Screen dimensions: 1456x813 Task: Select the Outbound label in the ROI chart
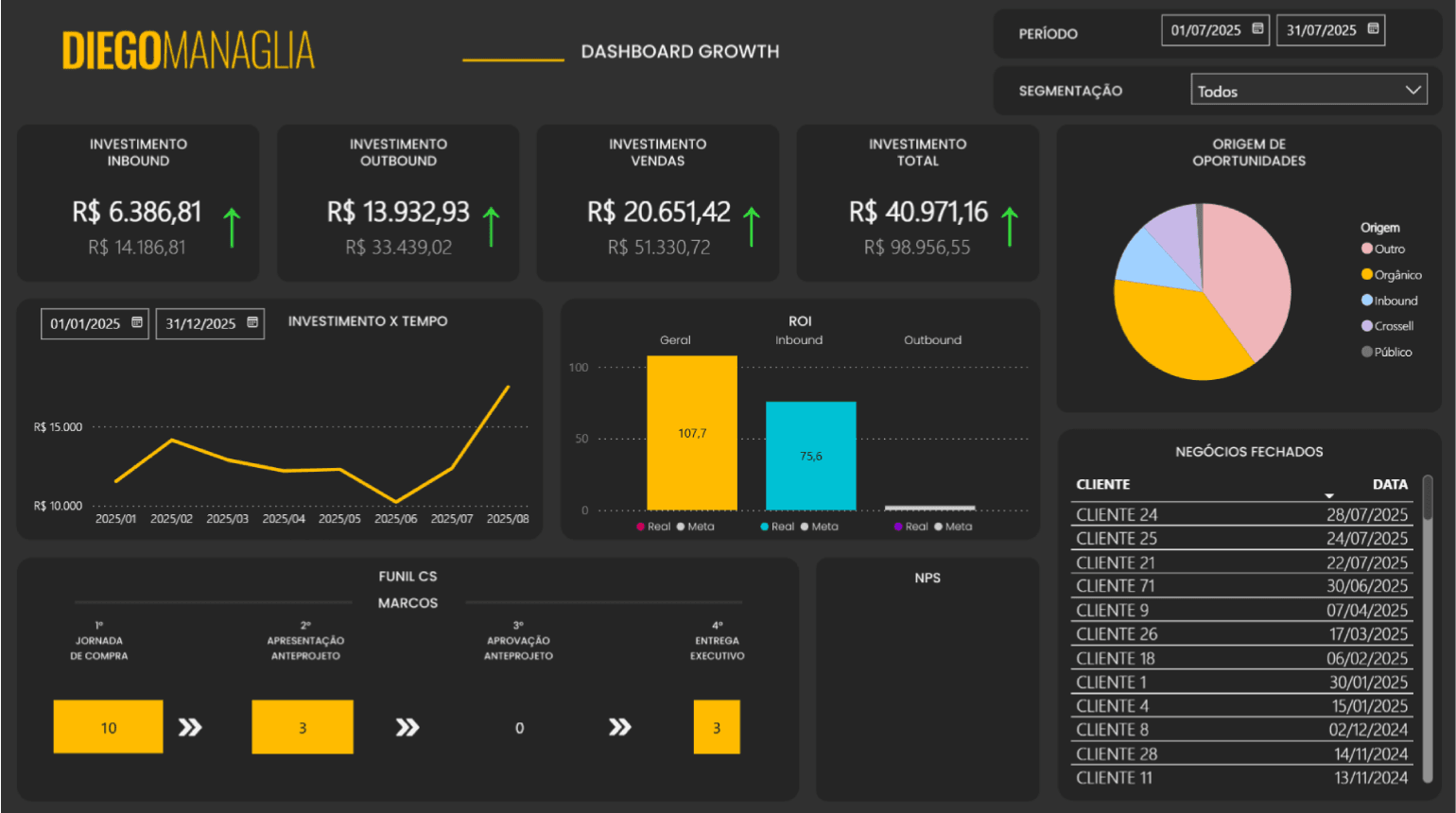click(932, 339)
